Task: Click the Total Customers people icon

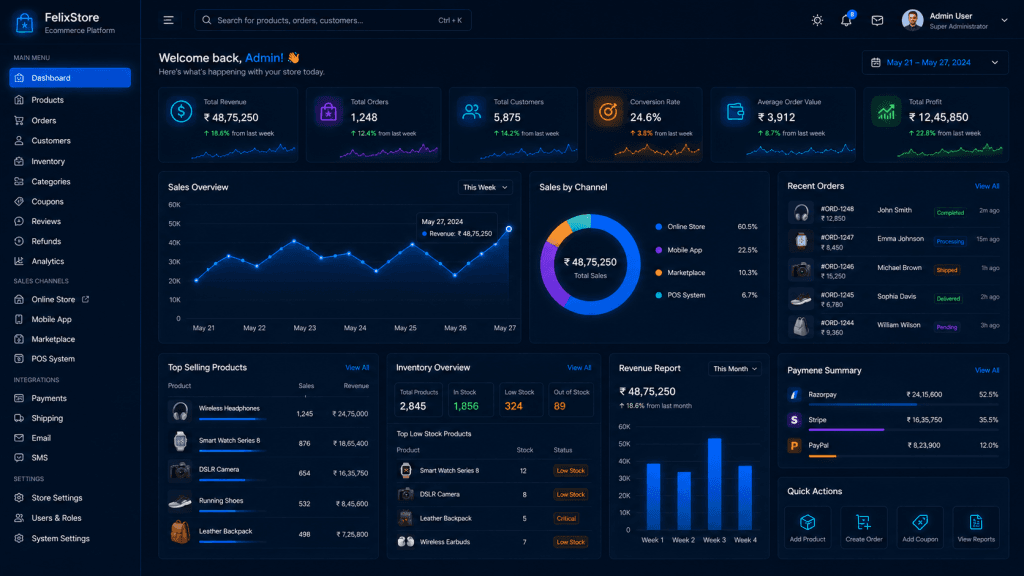Action: pos(472,112)
